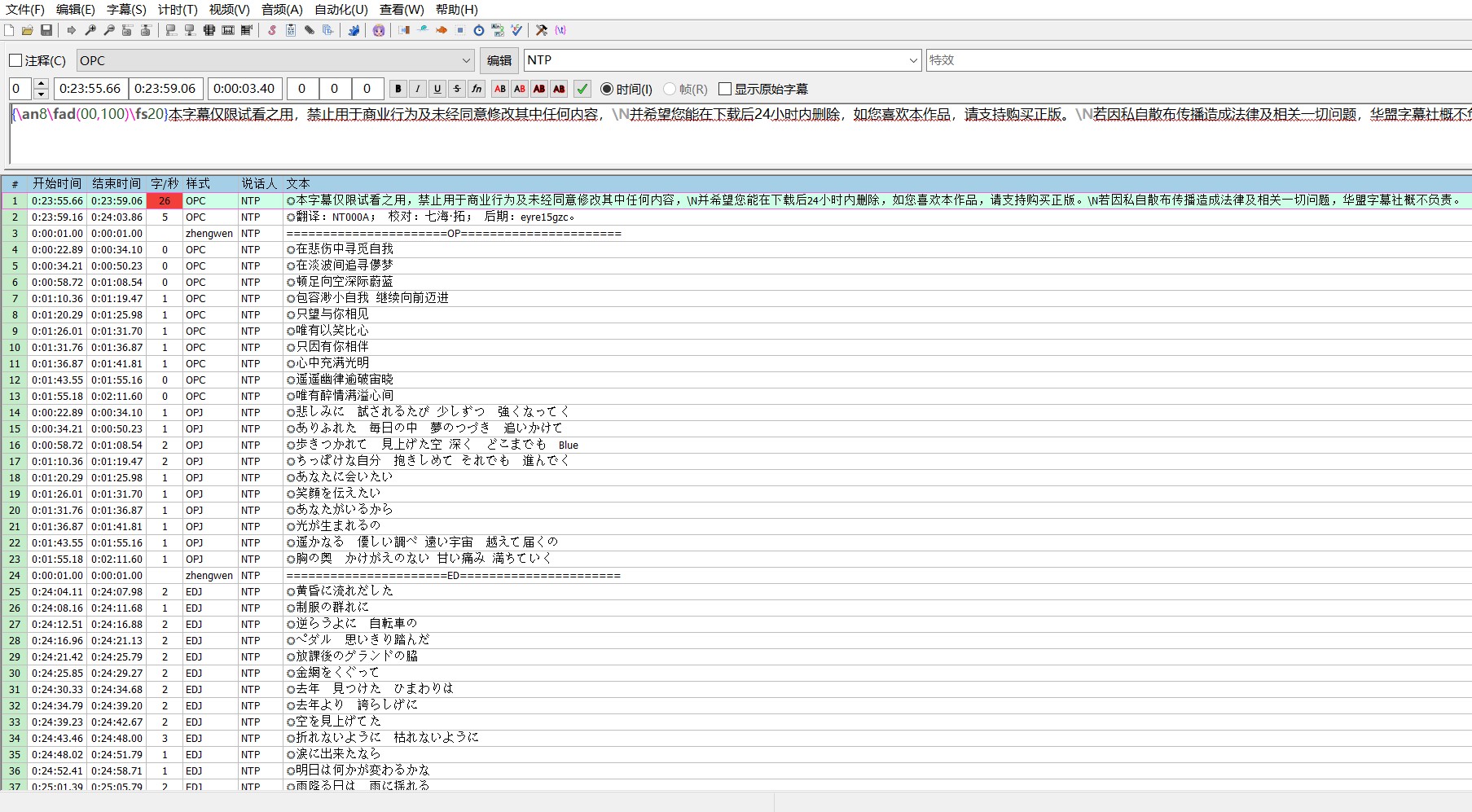The image size is (1472, 812).
Task: Click the 特效 effect input field
Action: tap(1199, 60)
